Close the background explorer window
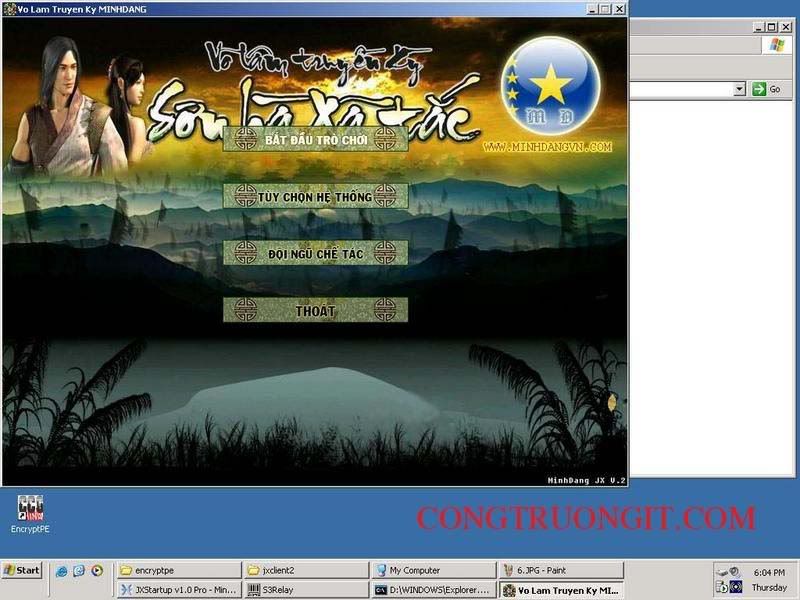Viewport: 800px width, 600px height. [x=786, y=27]
